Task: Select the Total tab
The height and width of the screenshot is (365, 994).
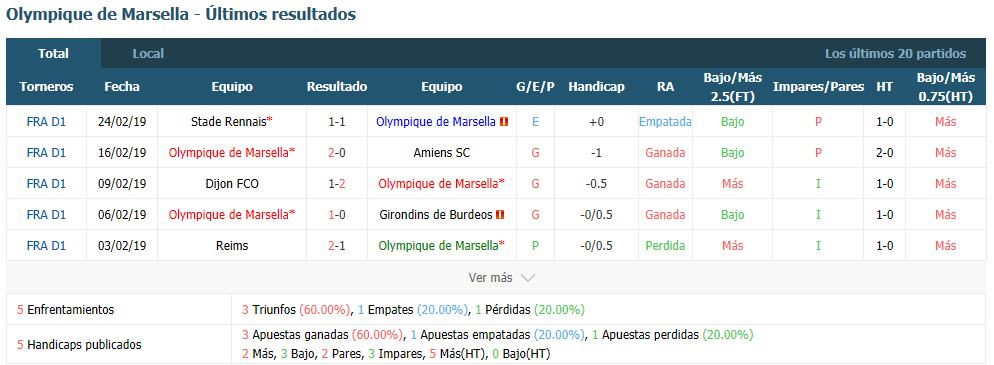Action: [x=53, y=54]
